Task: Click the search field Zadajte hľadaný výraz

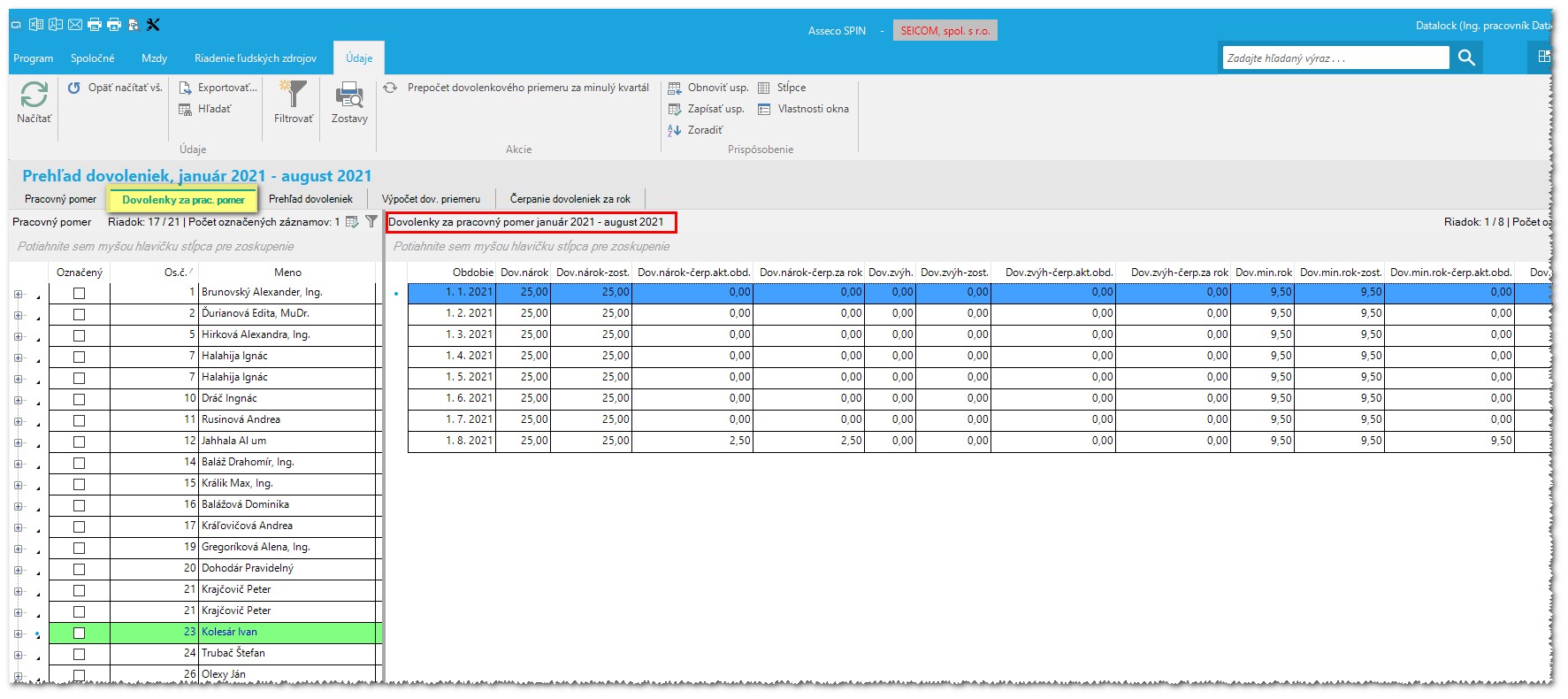Action: pos(1335,58)
